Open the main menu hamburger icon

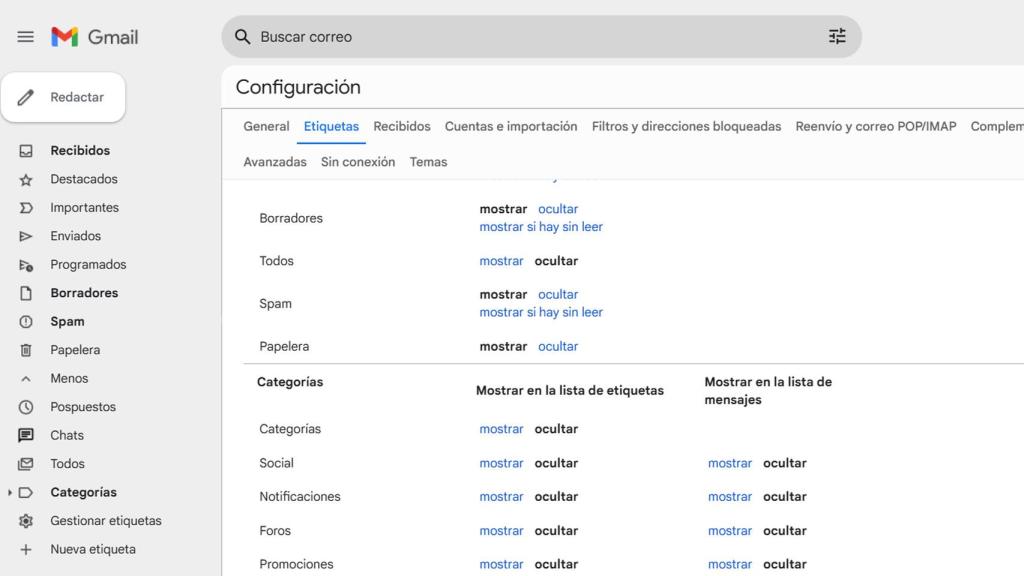coord(25,37)
